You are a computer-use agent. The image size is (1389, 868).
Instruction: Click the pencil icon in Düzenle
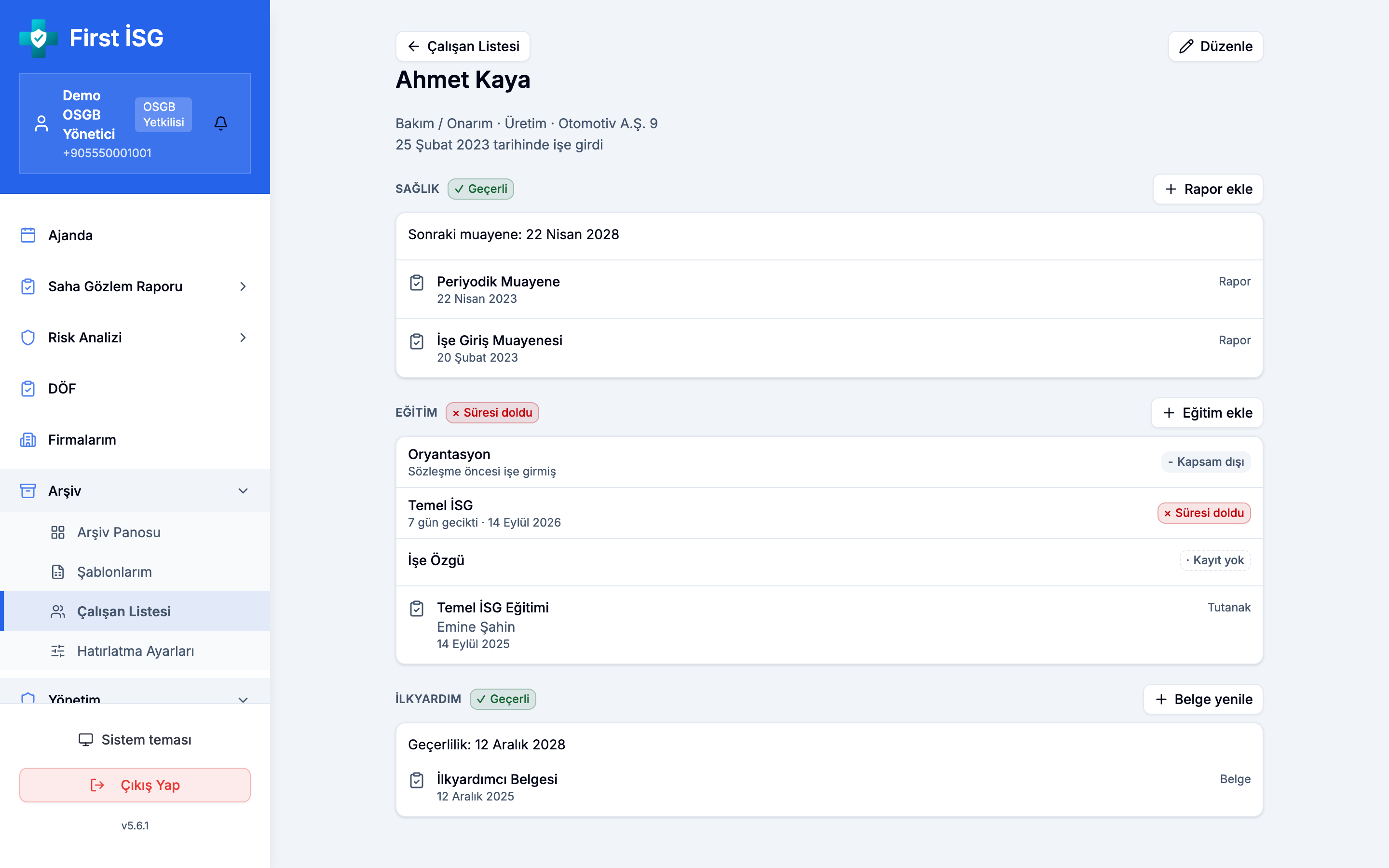[1186, 46]
